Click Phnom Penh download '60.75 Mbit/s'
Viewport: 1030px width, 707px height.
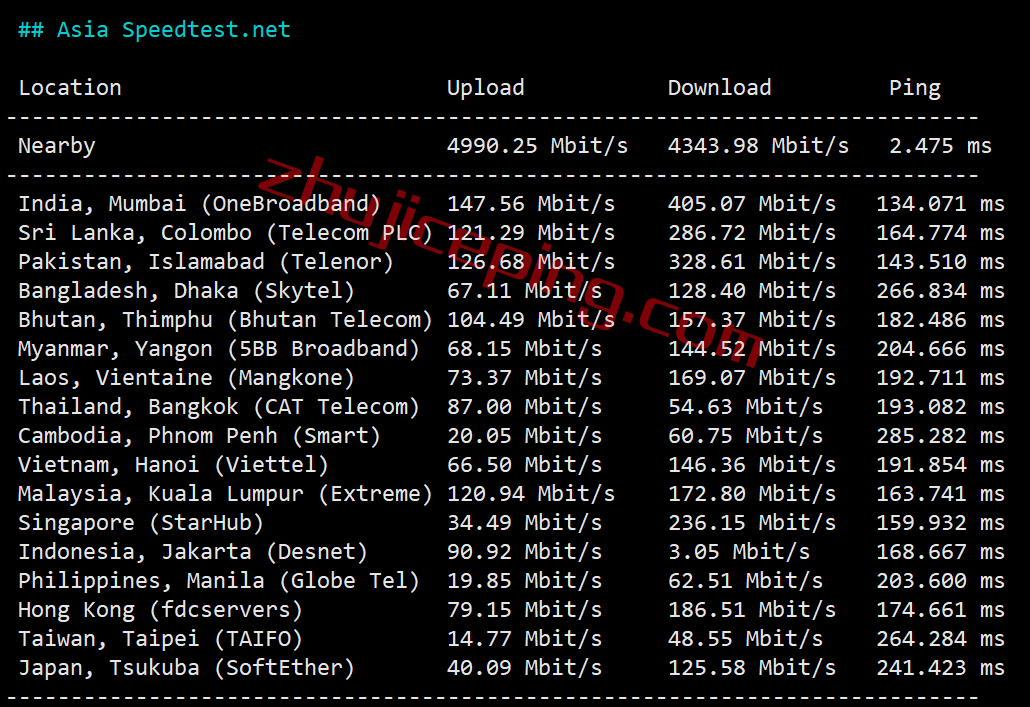coord(745,435)
